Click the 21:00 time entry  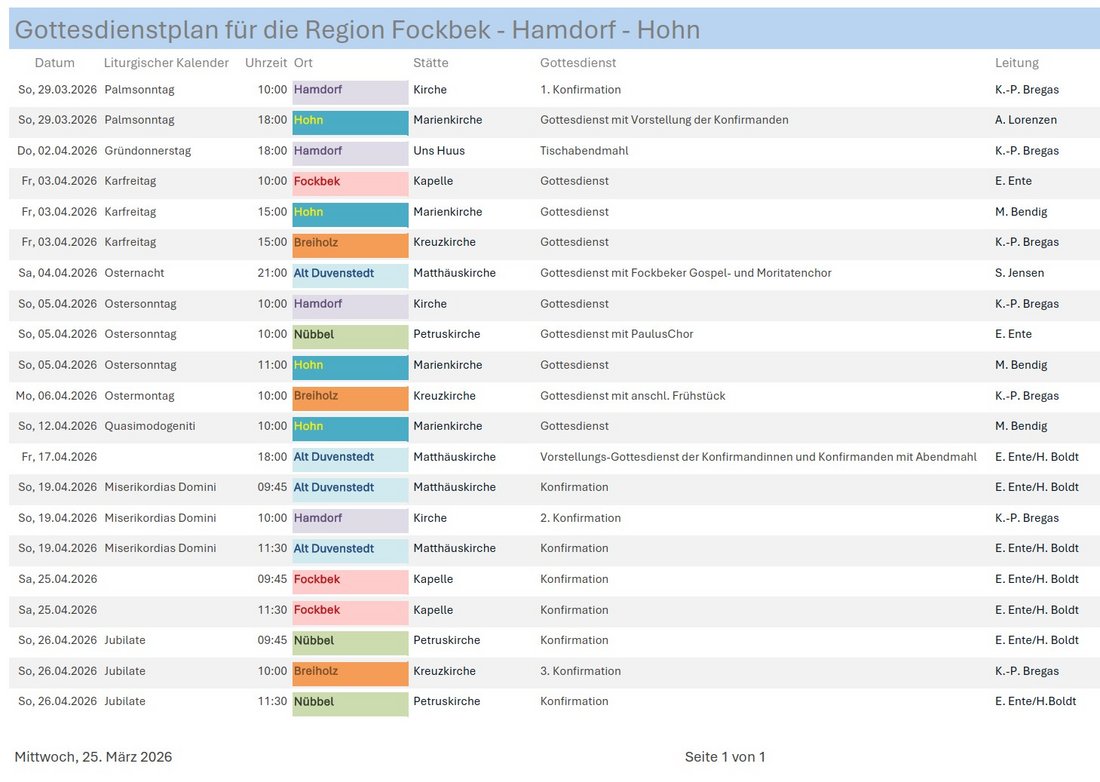click(272, 273)
